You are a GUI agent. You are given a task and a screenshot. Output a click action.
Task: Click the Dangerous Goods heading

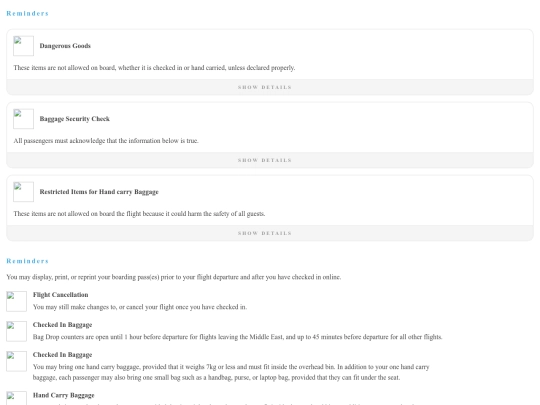(65, 46)
